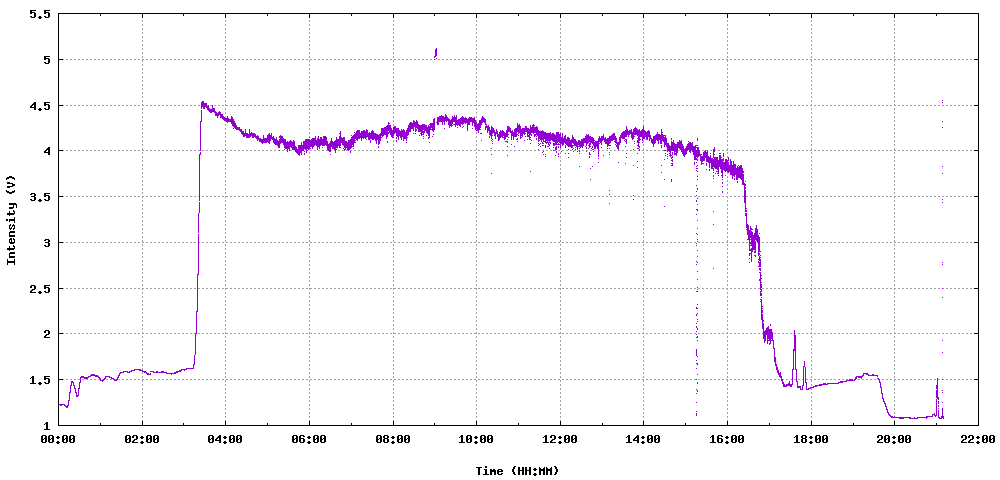1000x480 pixels.
Task: Click the x-axis label '00:00'
Action: coord(59,439)
